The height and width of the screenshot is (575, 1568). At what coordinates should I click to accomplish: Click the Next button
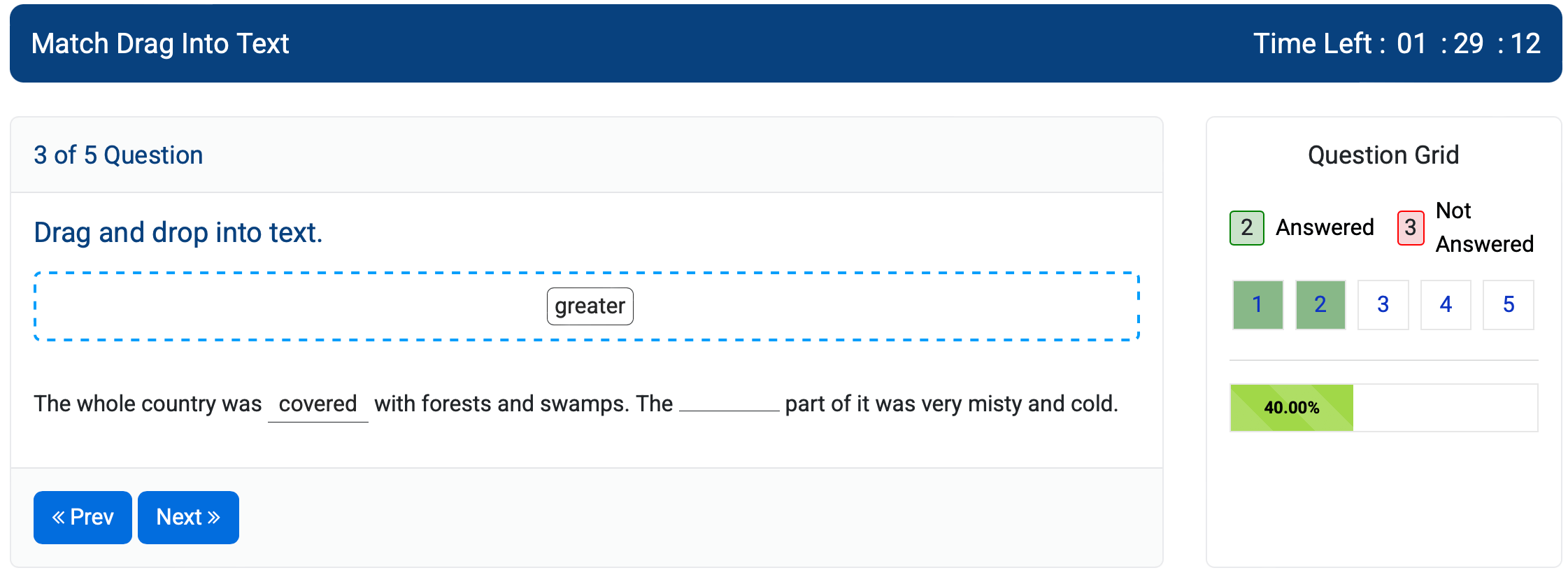click(x=188, y=517)
